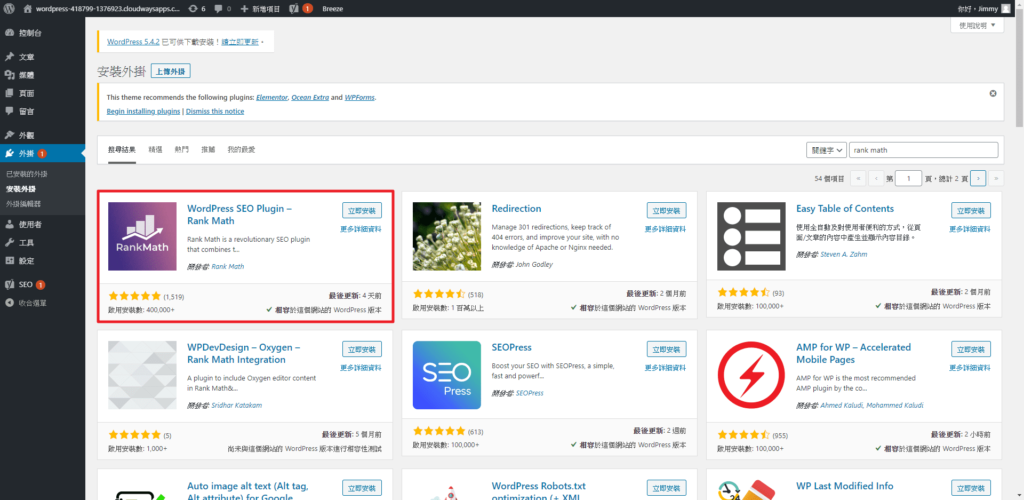Click the Rank Math plugin logo thumbnail
Screen dimensions: 1024x500
142,236
